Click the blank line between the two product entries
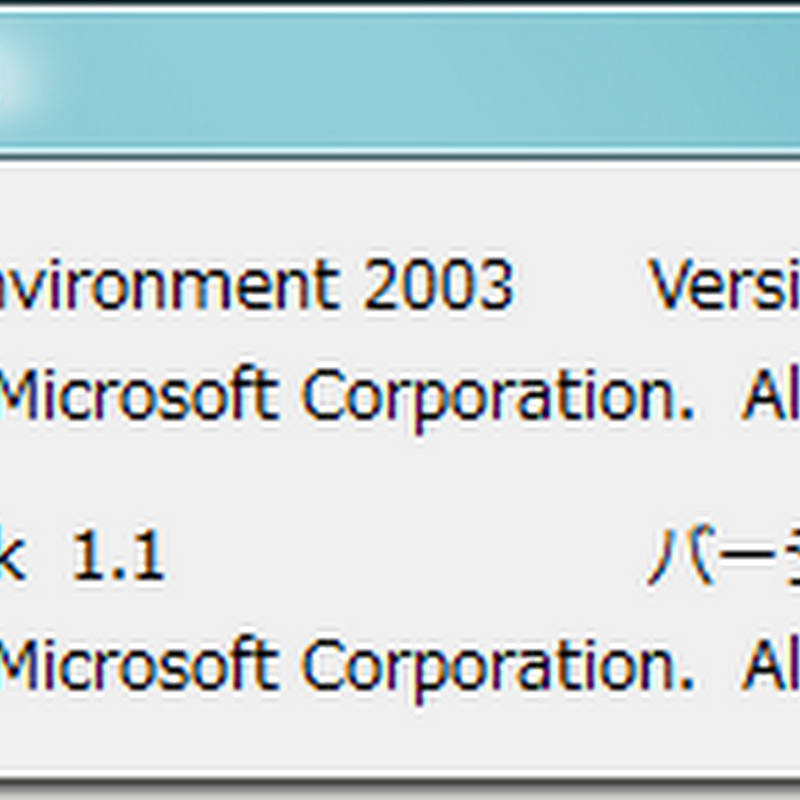The image size is (800, 800). (400, 475)
